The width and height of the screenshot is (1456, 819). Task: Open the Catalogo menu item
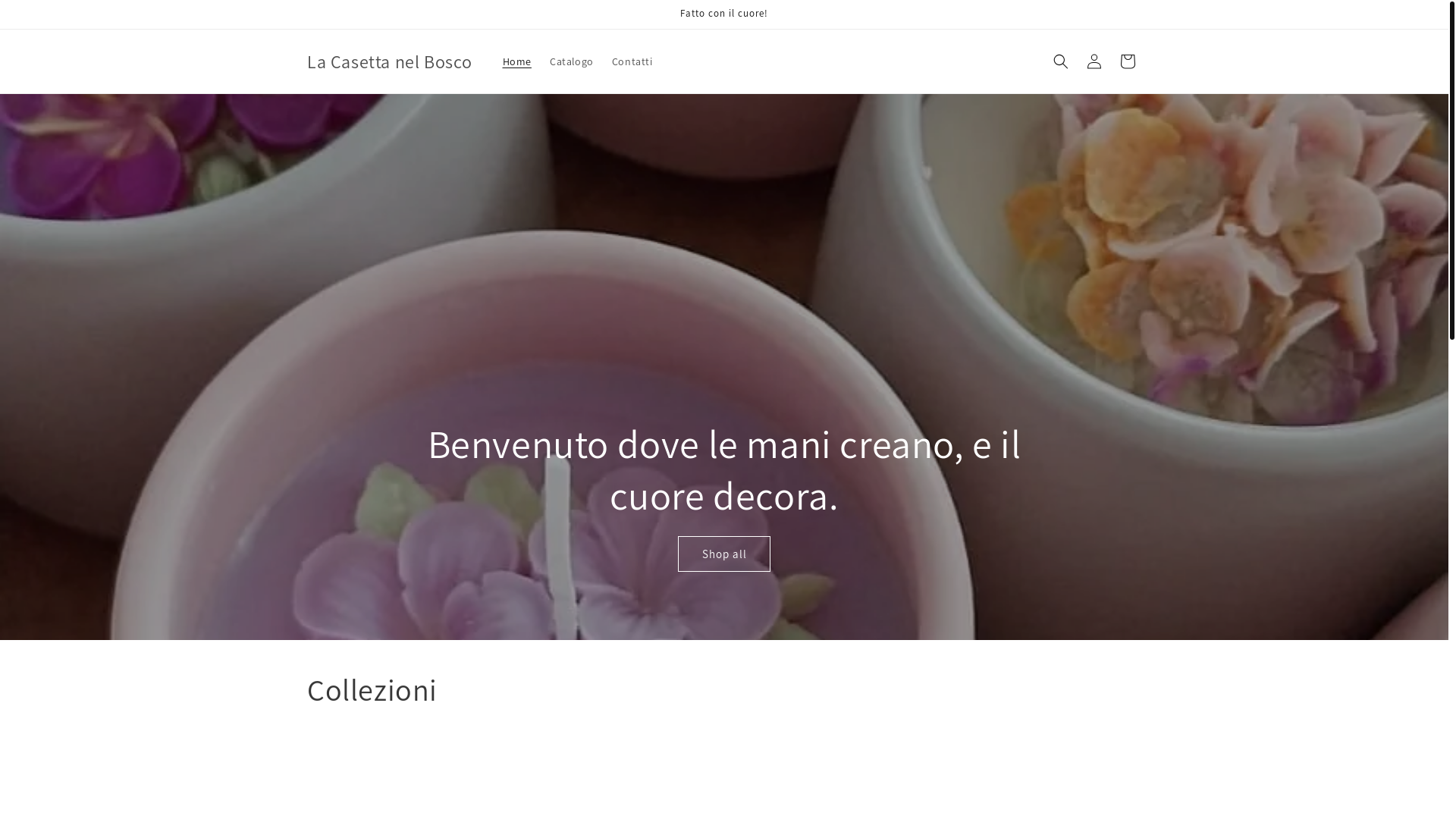click(x=571, y=61)
